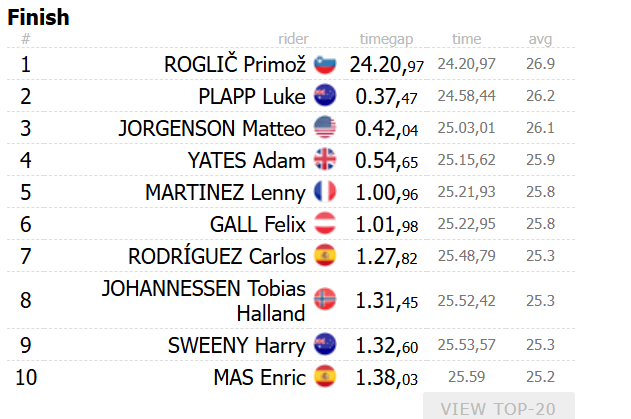The width and height of the screenshot is (631, 419).
Task: Open rider ROGLIČ Primož's profile link
Action: [235, 64]
